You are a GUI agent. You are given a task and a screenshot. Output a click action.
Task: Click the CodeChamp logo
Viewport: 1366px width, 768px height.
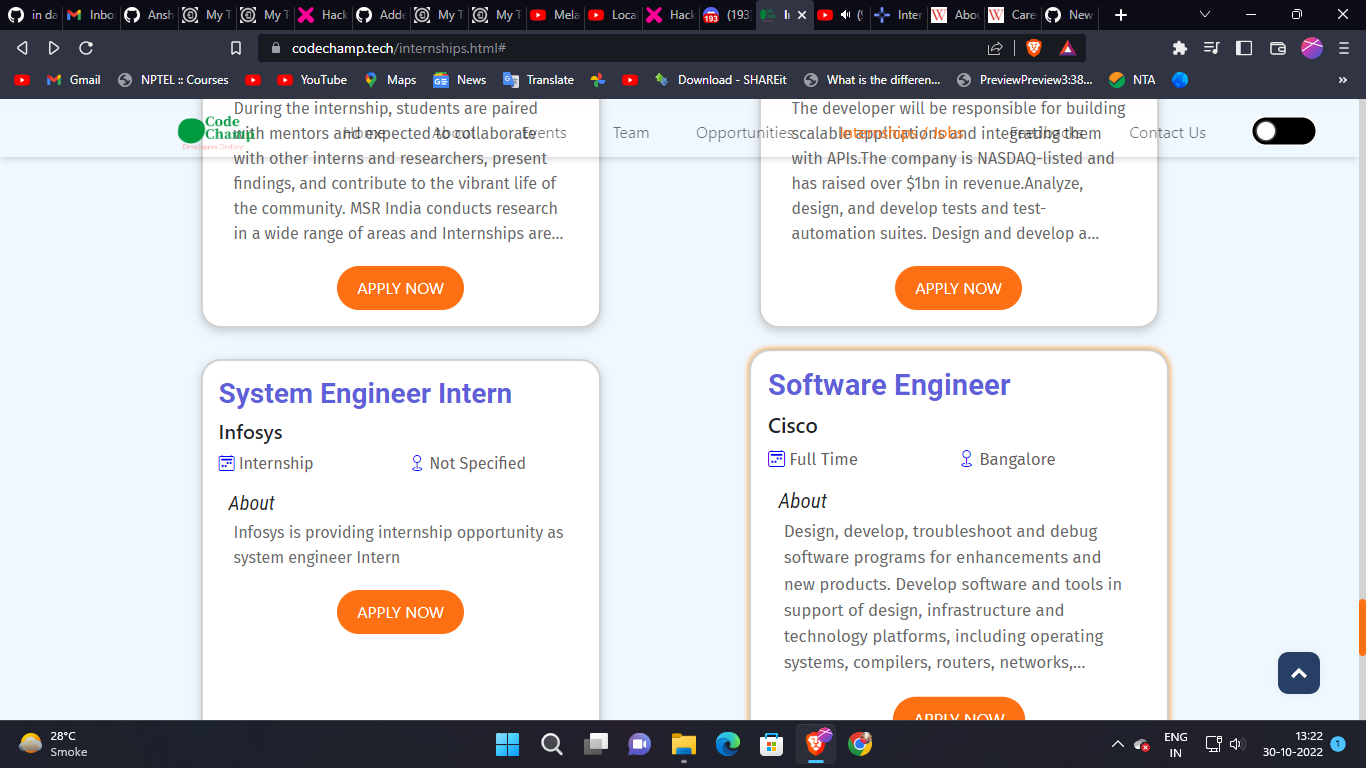click(216, 133)
